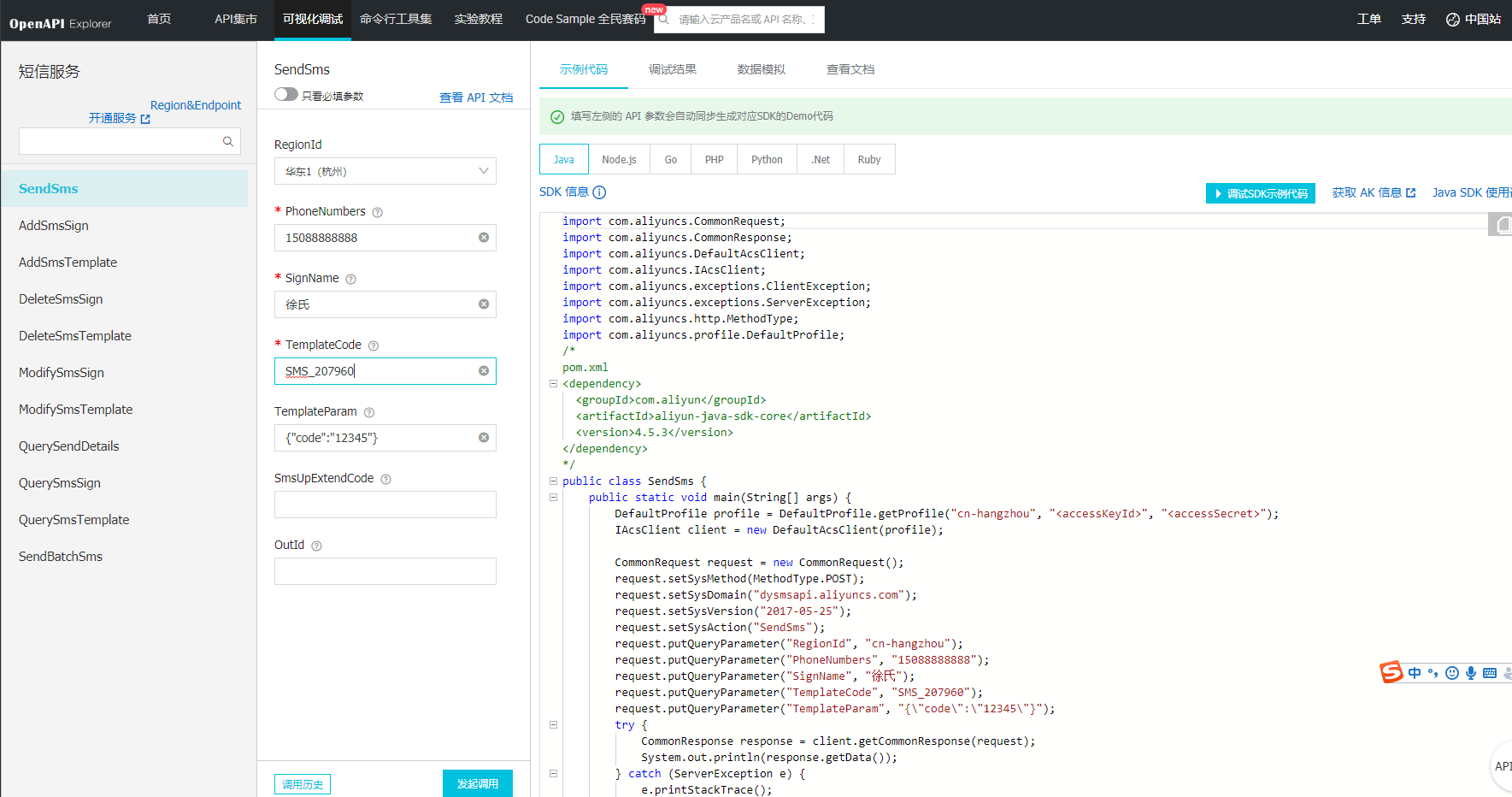Open the RegionId 华东1（杭州）dropdown
Image resolution: width=1512 pixels, height=797 pixels.
click(385, 171)
